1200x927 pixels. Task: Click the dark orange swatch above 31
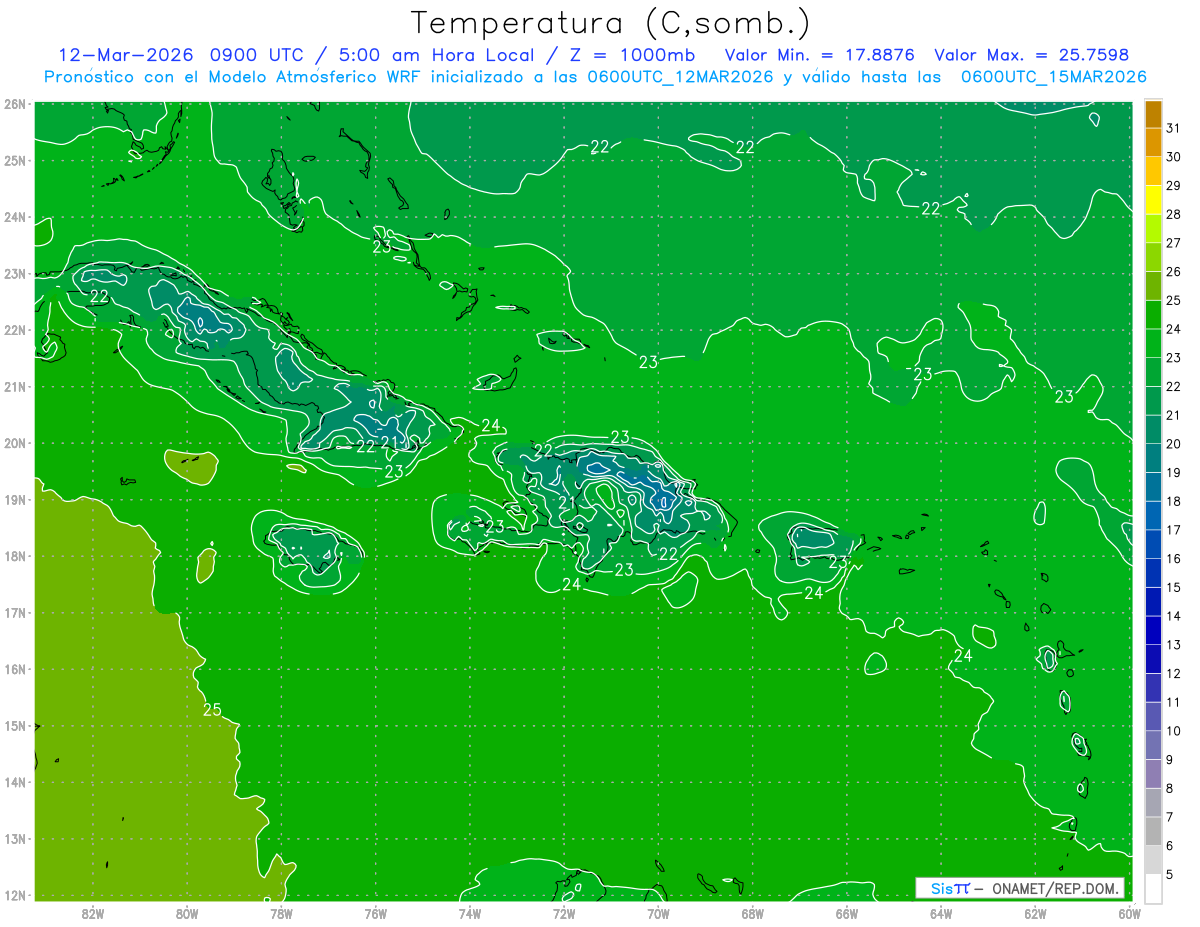(x=1153, y=114)
